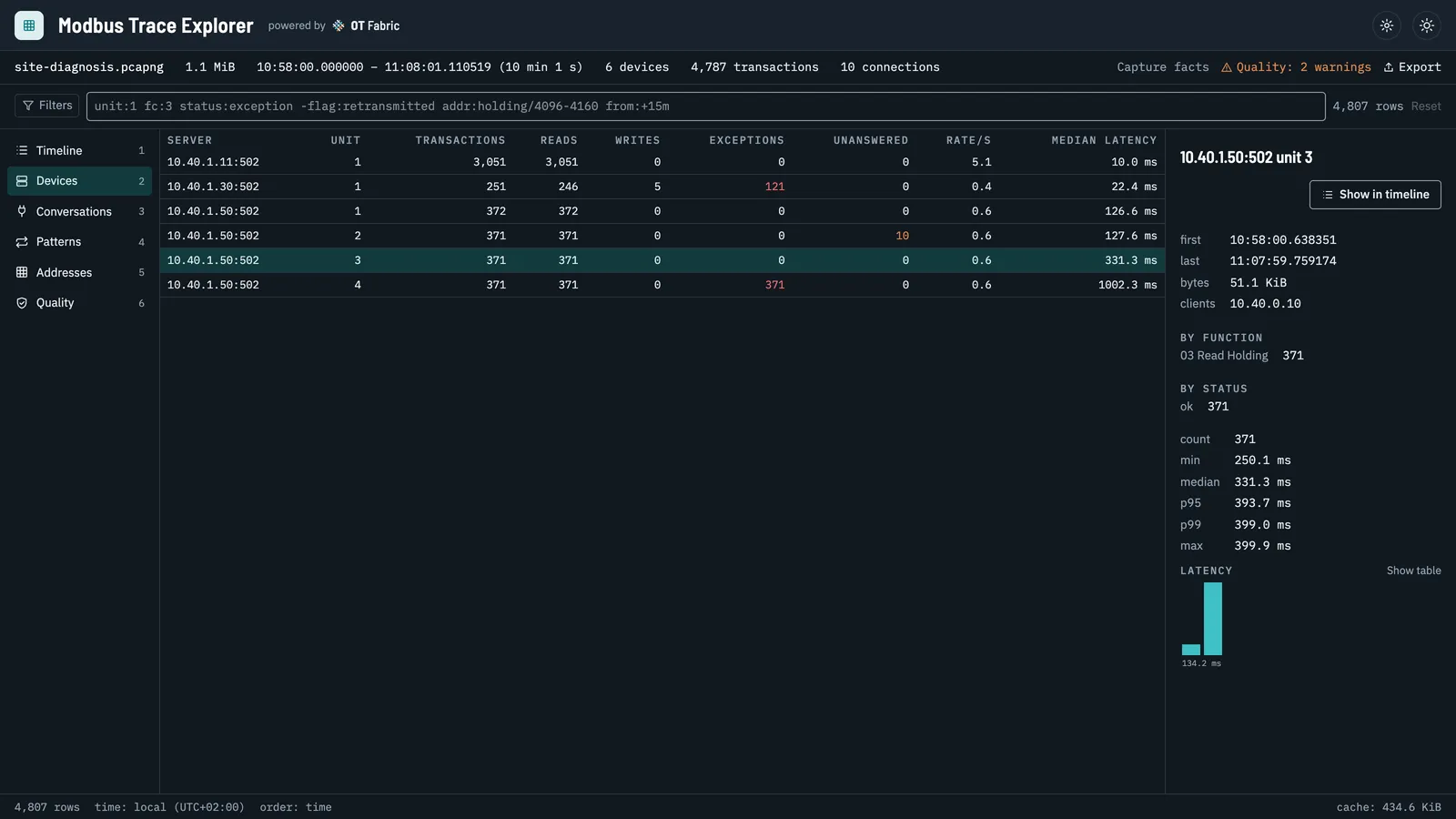Click Show table link above latency chart
The image size is (1456, 819).
click(1413, 571)
